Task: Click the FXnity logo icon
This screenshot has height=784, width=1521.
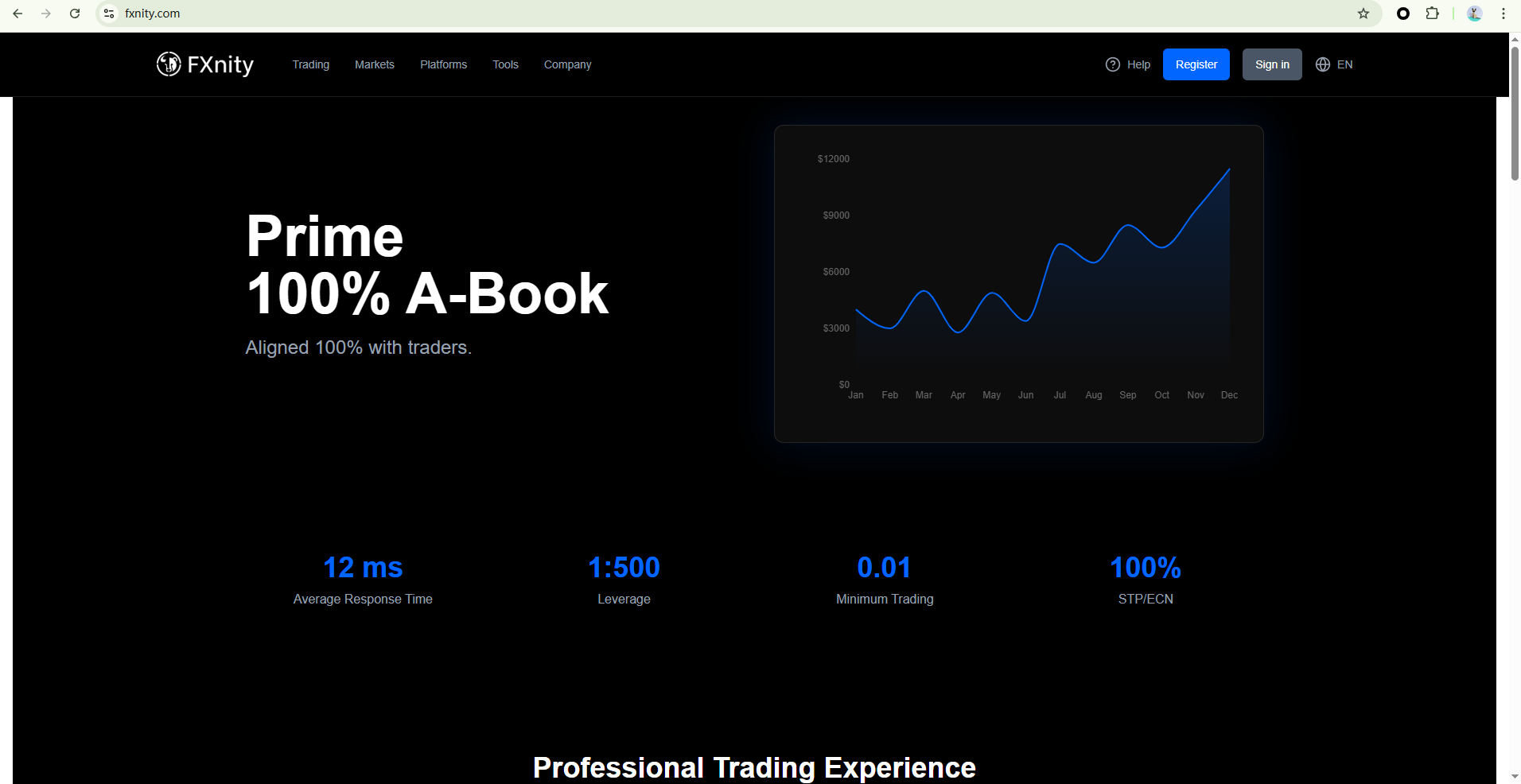Action: pos(169,64)
